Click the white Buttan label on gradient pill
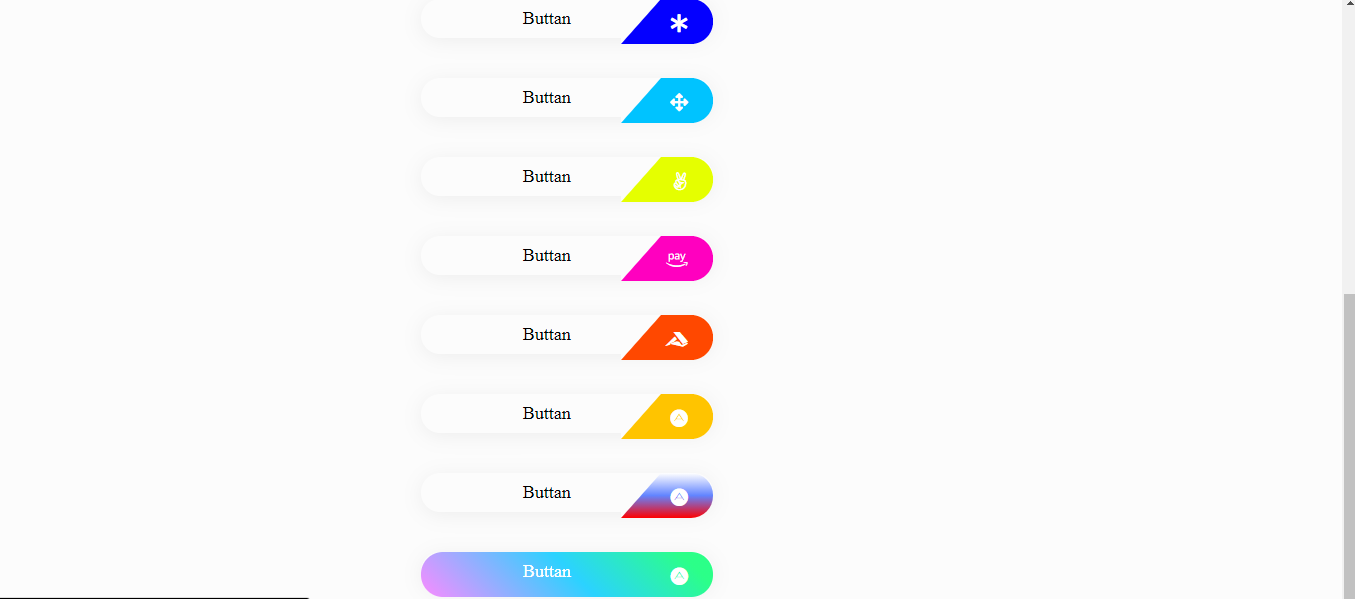This screenshot has width=1355, height=599. pos(546,571)
